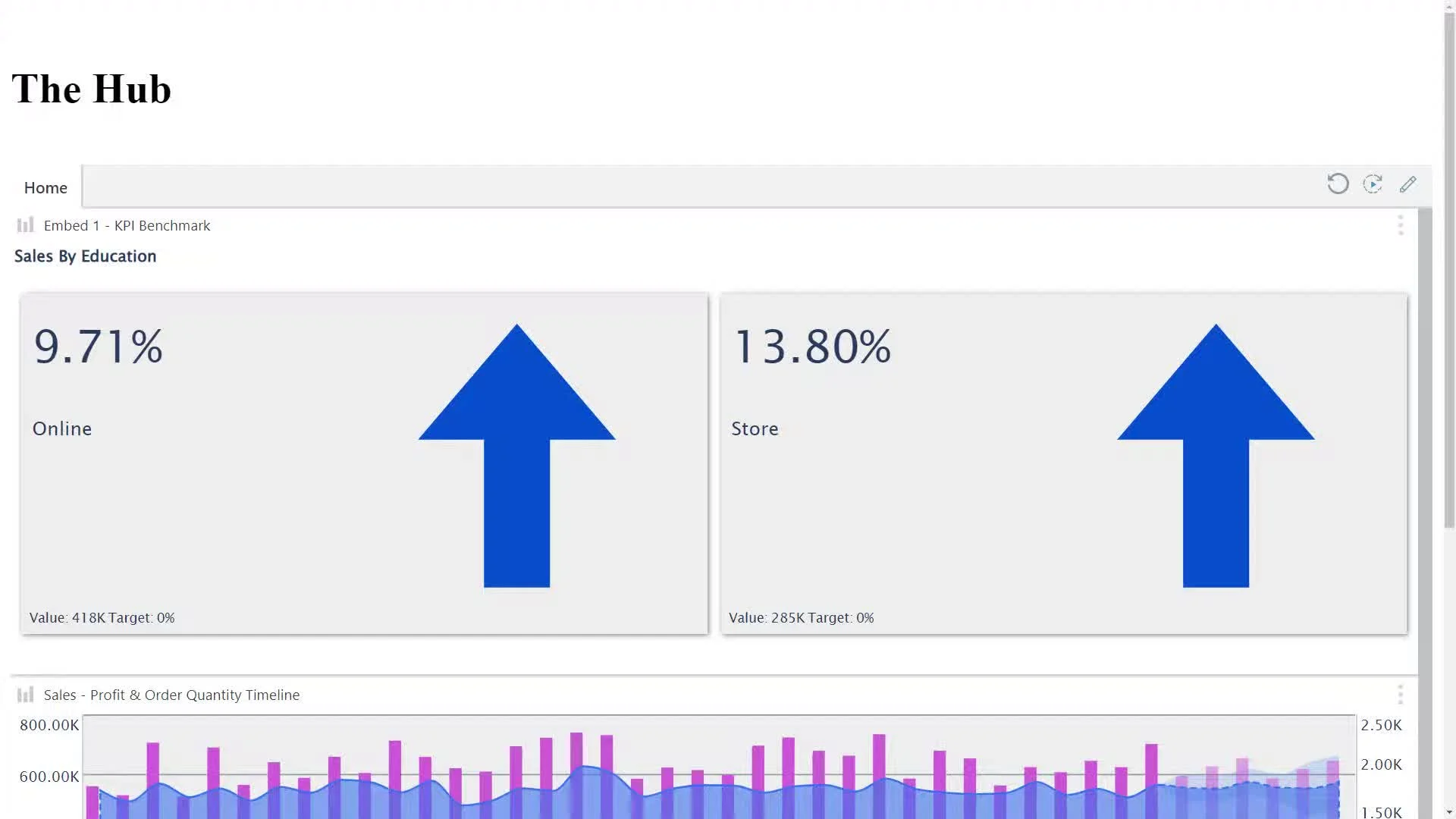The image size is (1456, 819).
Task: Click the 13.80% Store KPI value
Action: coord(812,347)
